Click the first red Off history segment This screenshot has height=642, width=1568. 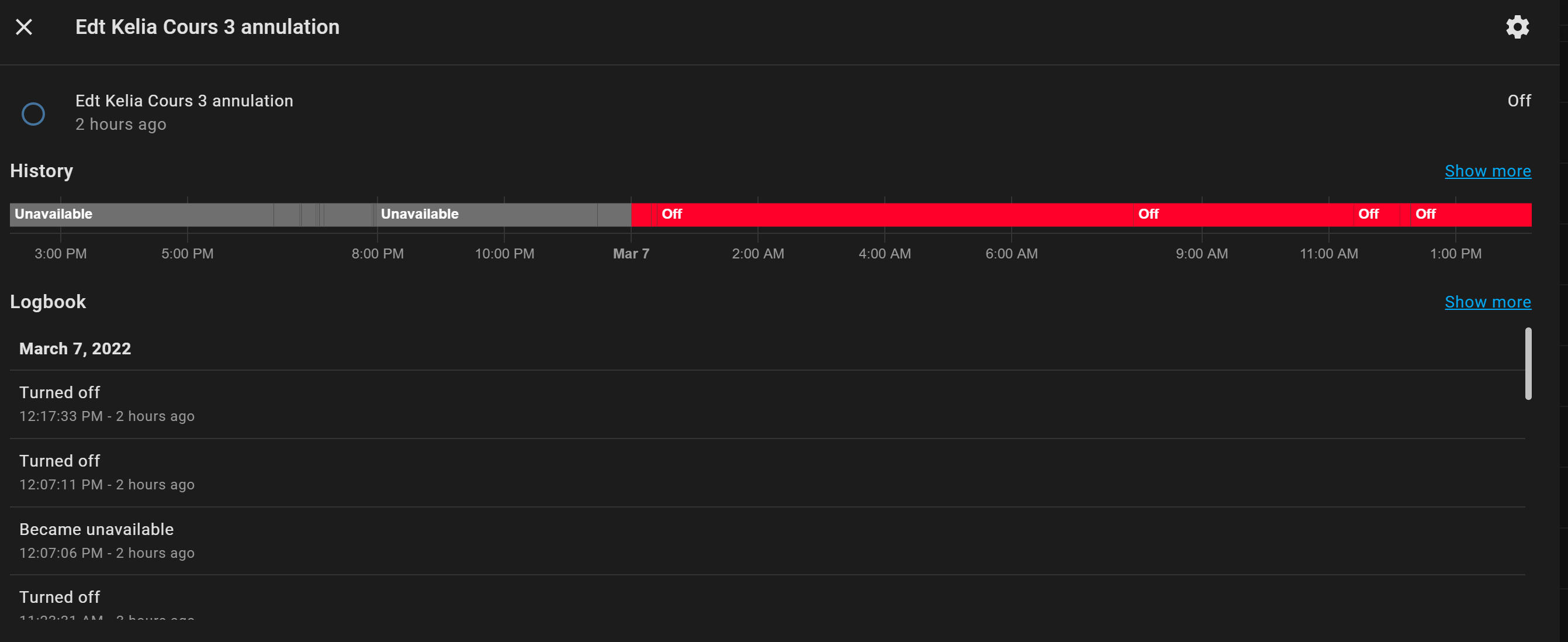click(x=892, y=215)
